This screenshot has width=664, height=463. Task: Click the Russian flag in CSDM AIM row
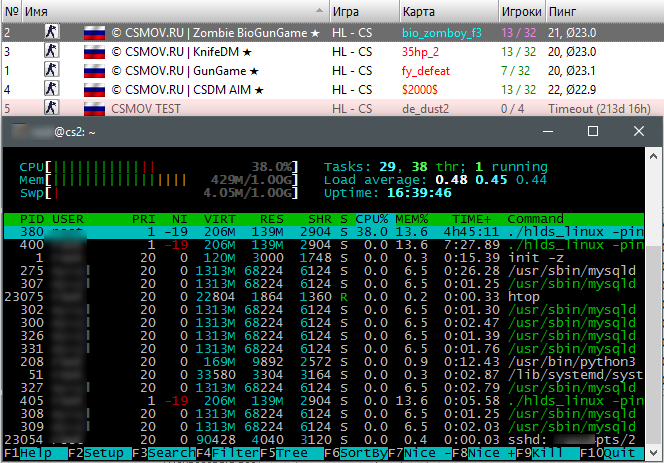click(94, 90)
